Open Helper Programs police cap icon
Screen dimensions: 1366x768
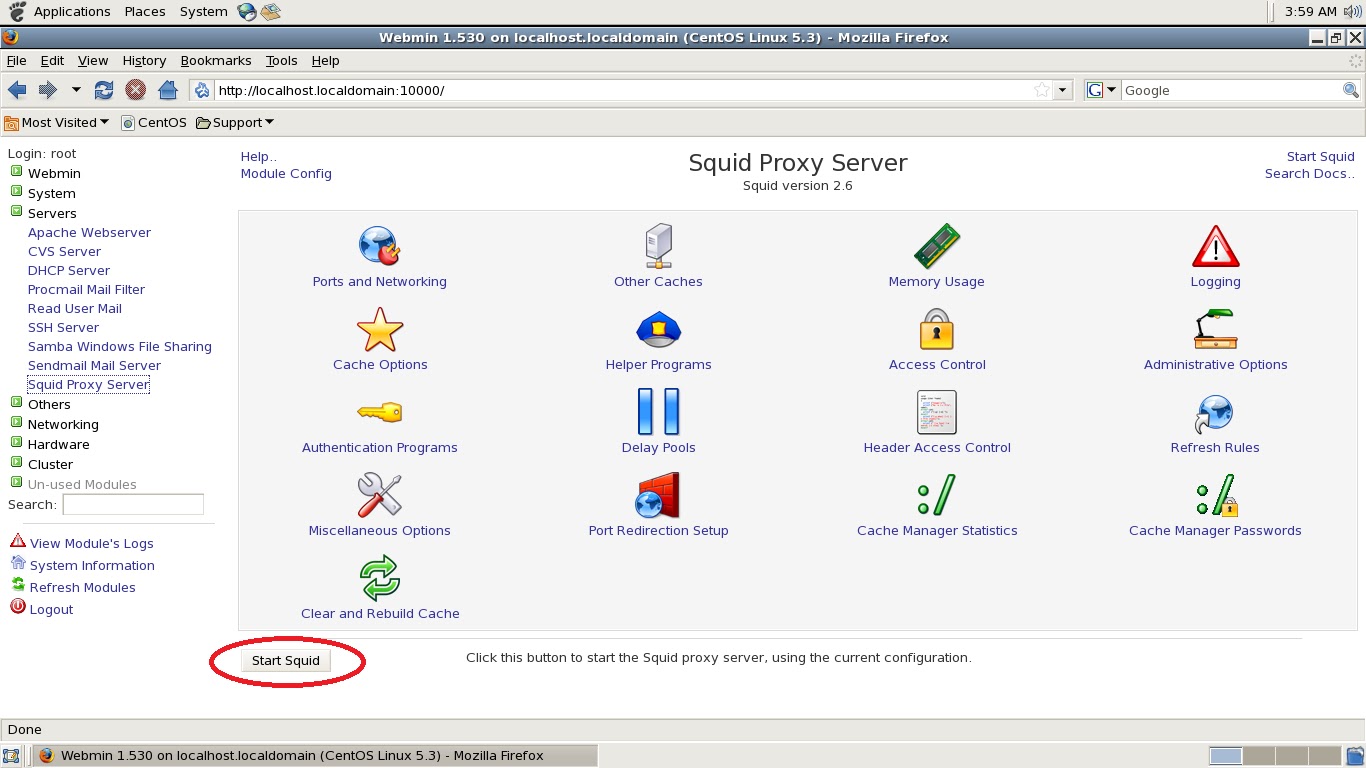658,329
